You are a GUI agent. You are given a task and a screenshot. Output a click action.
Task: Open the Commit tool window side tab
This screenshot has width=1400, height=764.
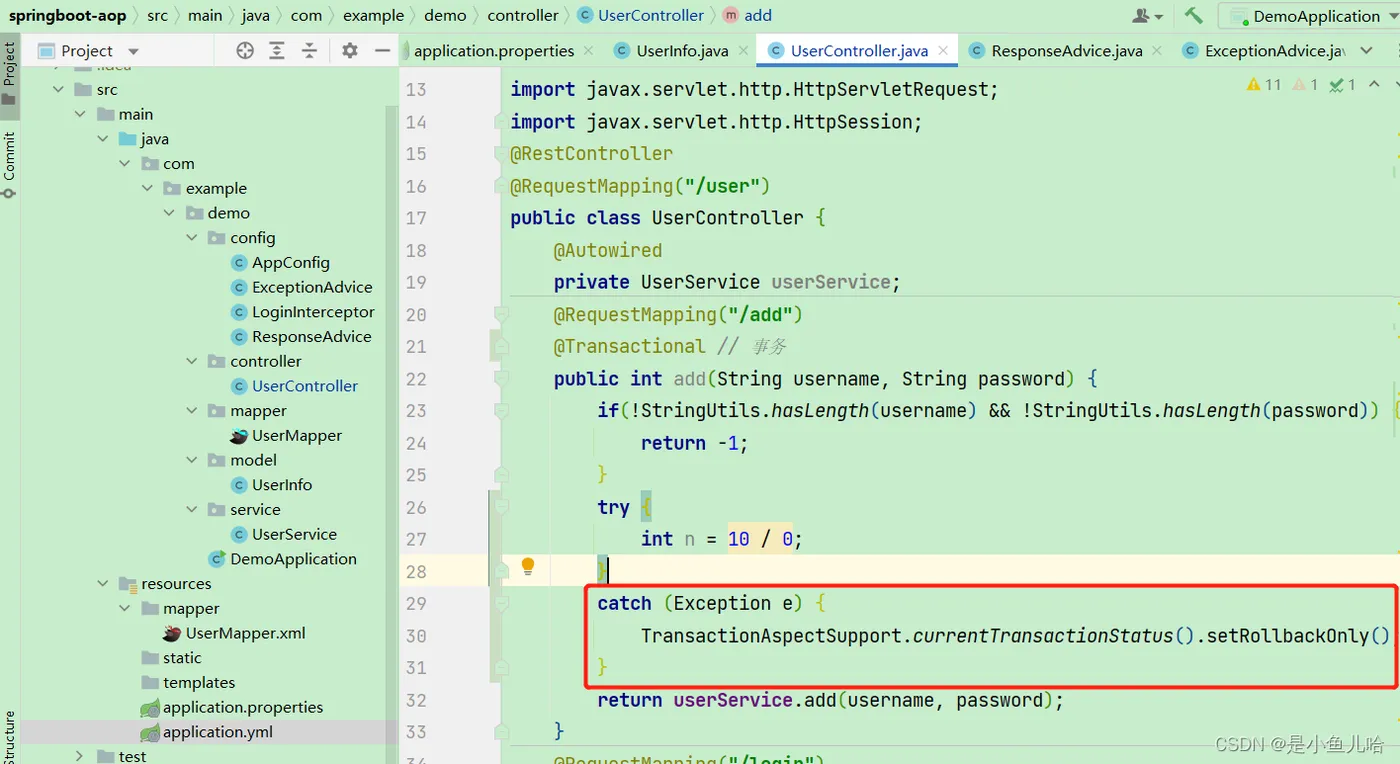click(9, 164)
